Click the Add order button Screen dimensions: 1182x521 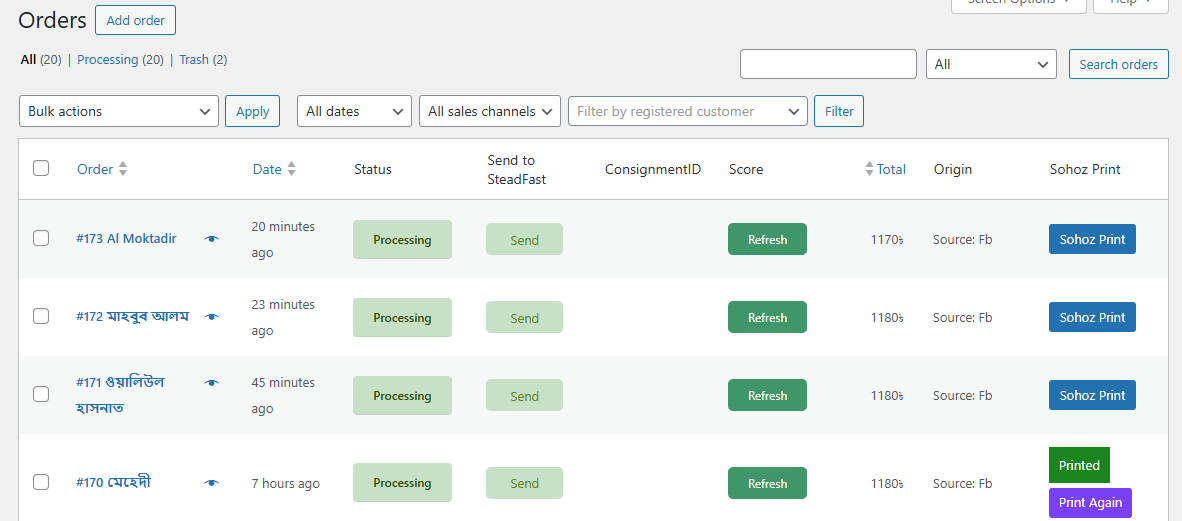136,20
